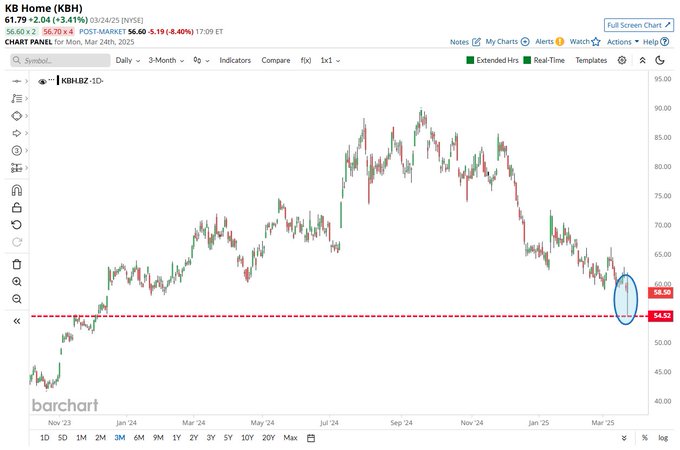Viewport: 680px width, 450px height.
Task: Select the 6M time range
Action: click(x=139, y=438)
